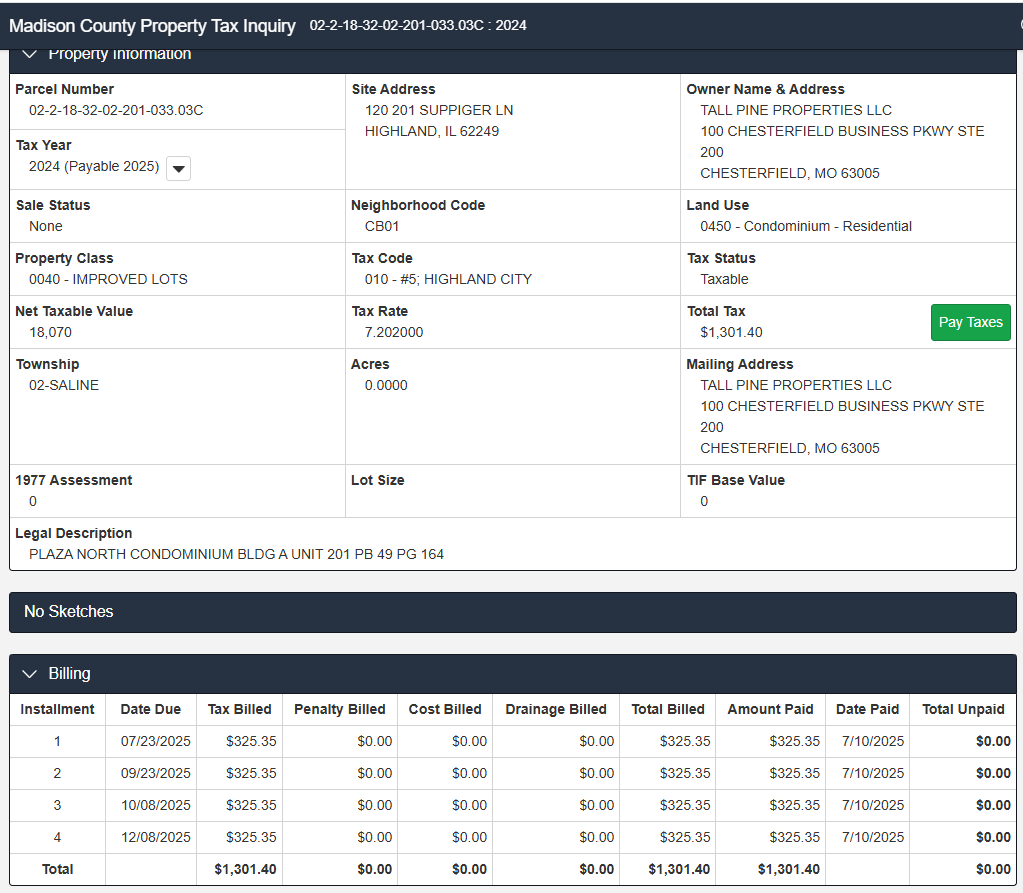The width and height of the screenshot is (1023, 893).
Task: Select the parcel number value in Property Information
Action: coord(116,110)
